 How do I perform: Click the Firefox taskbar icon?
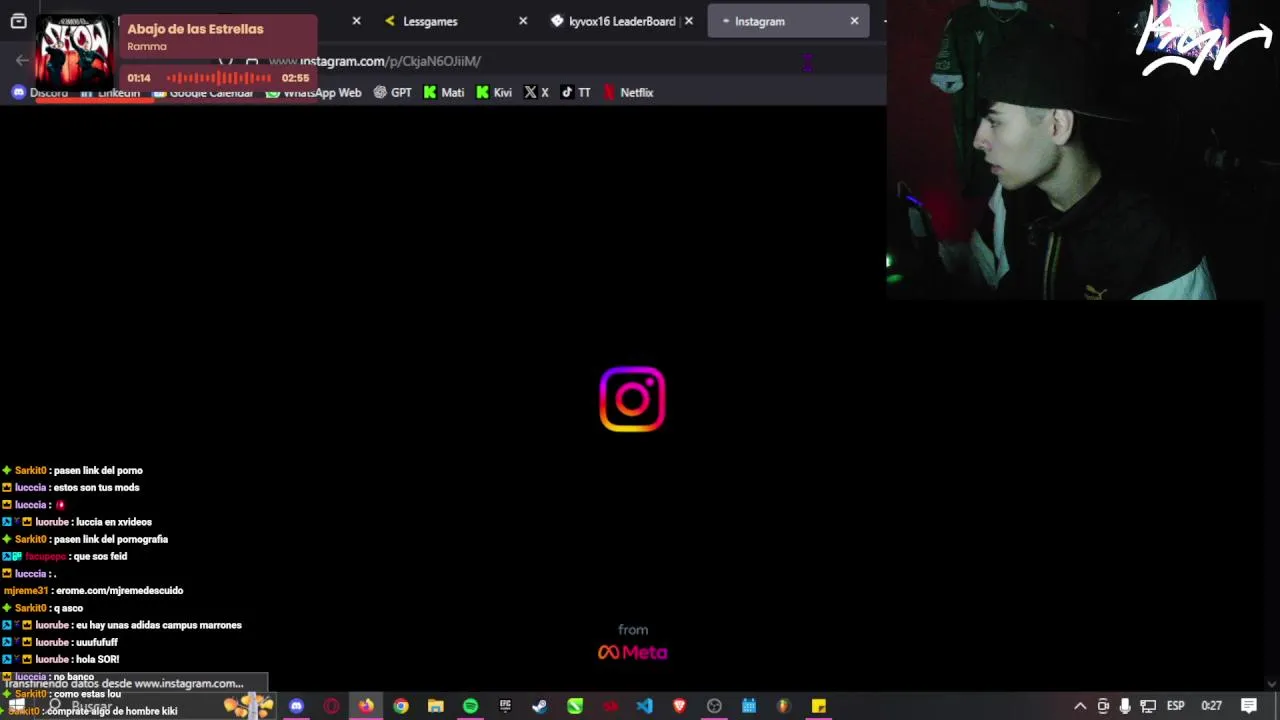(x=366, y=706)
